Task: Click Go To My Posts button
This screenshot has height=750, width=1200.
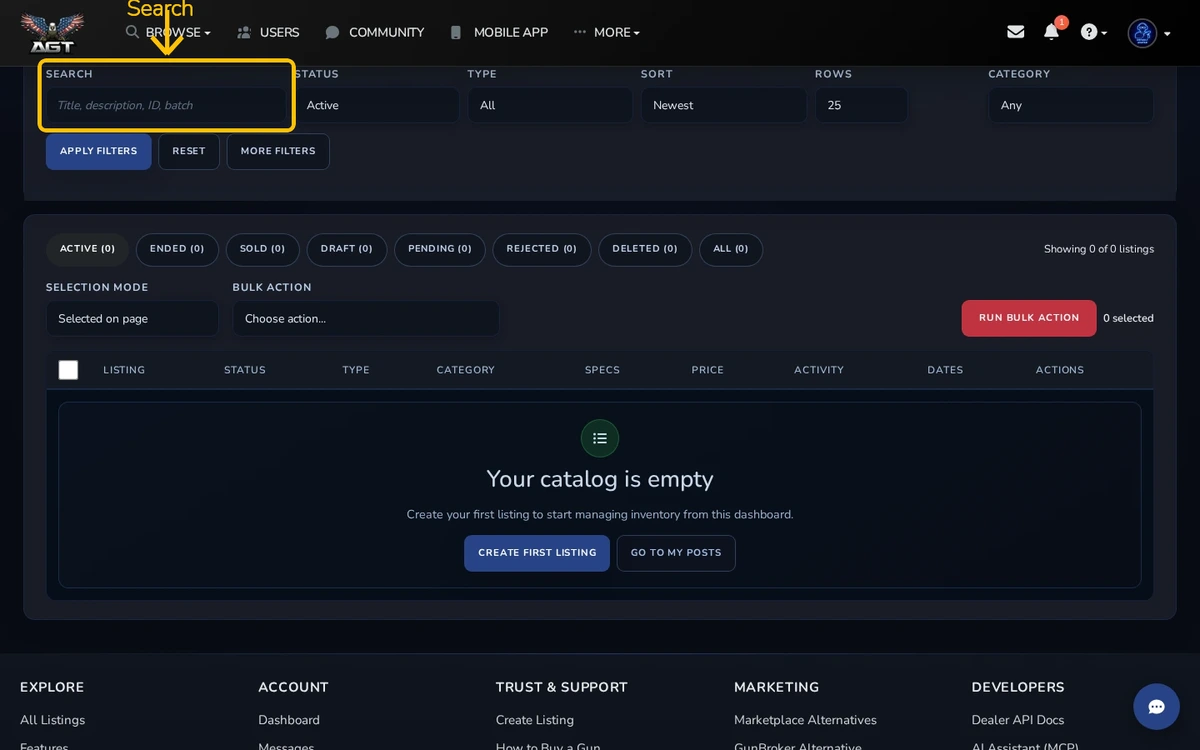Action: (x=676, y=553)
